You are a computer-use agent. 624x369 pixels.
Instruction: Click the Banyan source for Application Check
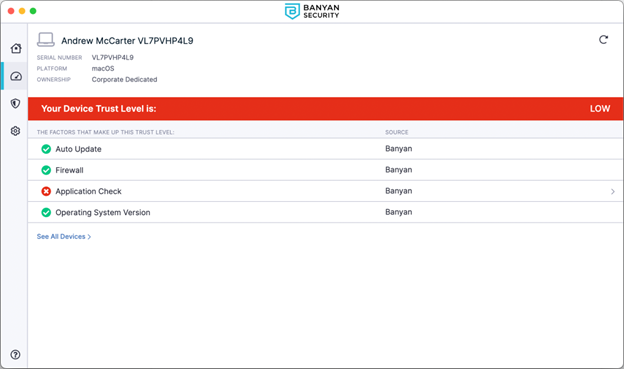pos(398,191)
